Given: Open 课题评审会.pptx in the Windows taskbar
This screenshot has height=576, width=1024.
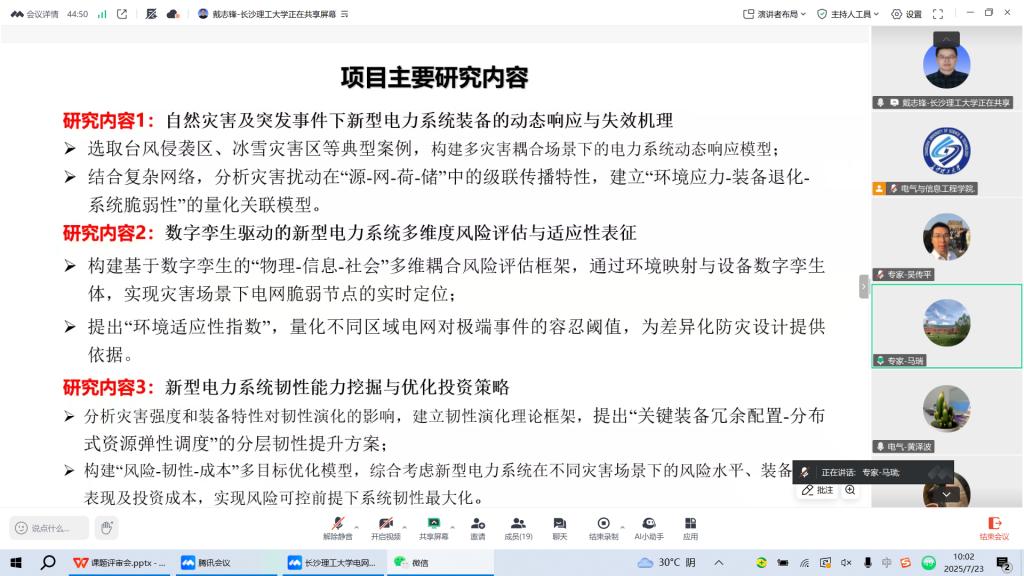Looking at the screenshot, I should pyautogui.click(x=120, y=563).
